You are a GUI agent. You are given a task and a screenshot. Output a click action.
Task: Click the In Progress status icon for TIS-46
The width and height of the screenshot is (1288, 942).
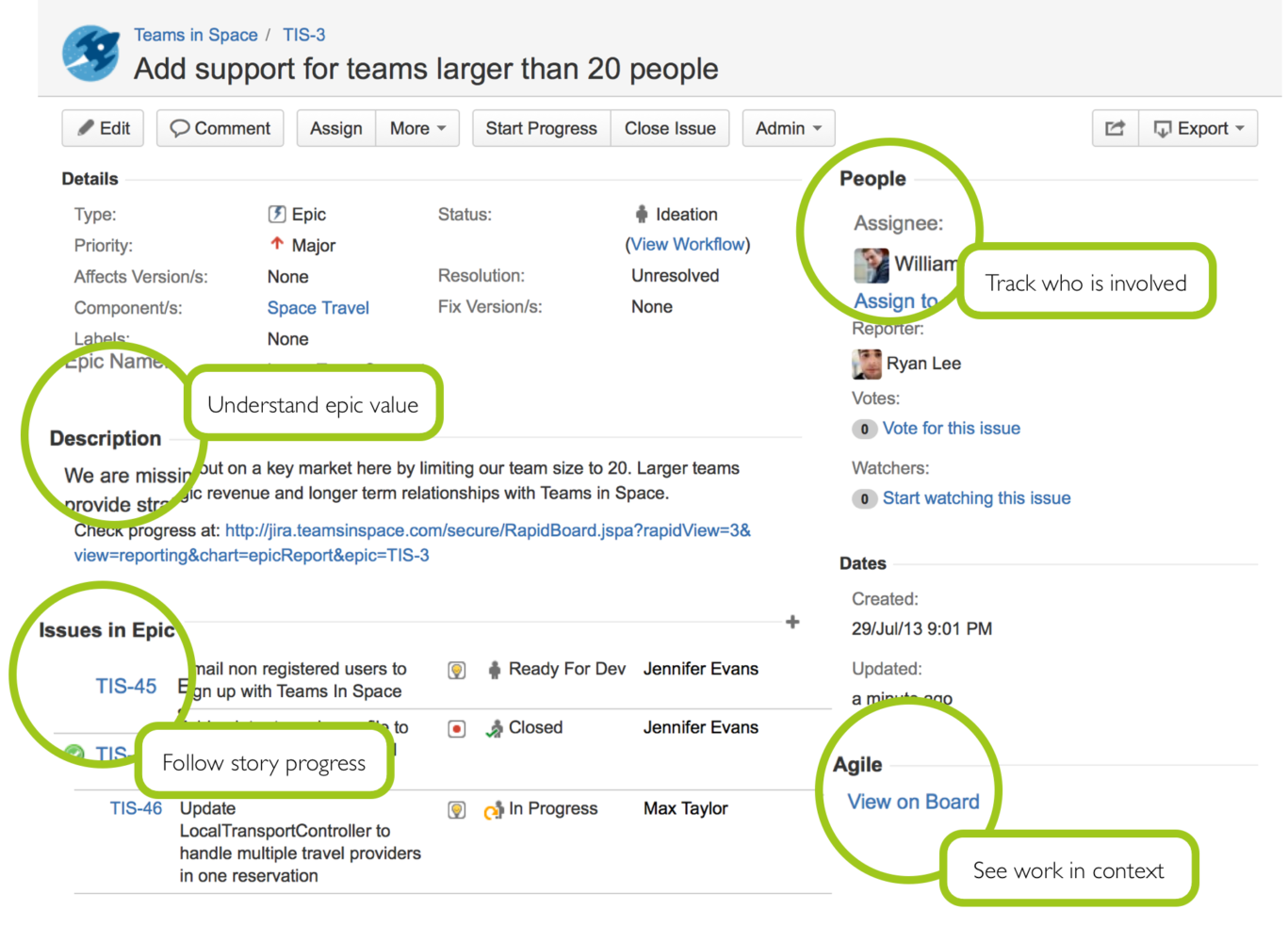494,809
